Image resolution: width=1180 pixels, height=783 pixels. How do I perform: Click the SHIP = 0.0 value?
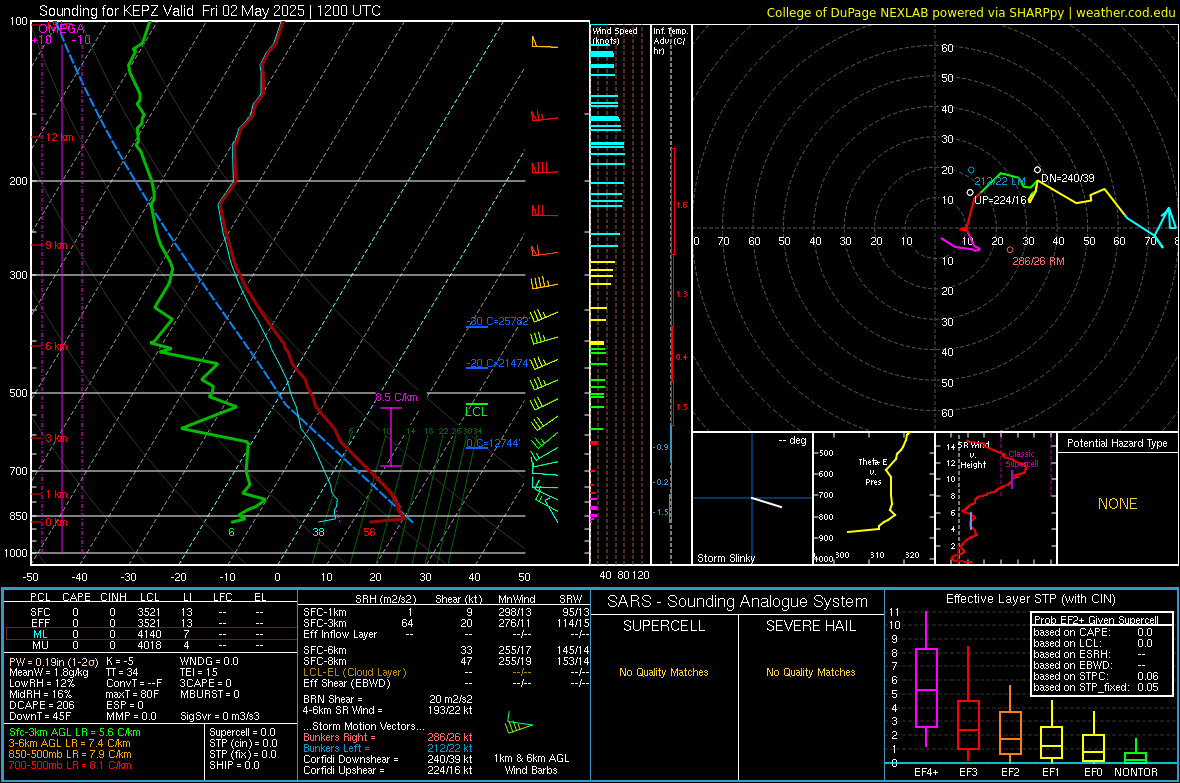click(234, 765)
